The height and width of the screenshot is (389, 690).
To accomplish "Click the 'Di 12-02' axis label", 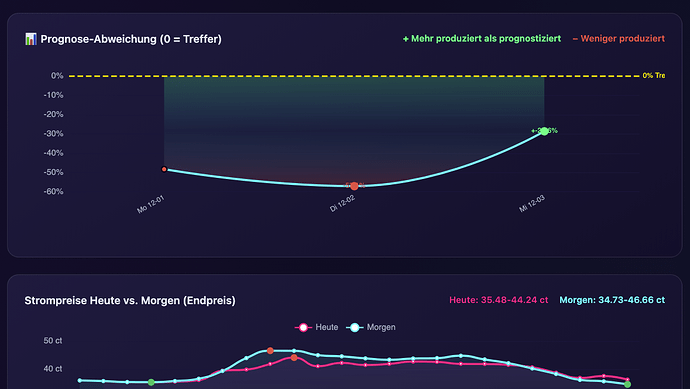I will pyautogui.click(x=342, y=204).
